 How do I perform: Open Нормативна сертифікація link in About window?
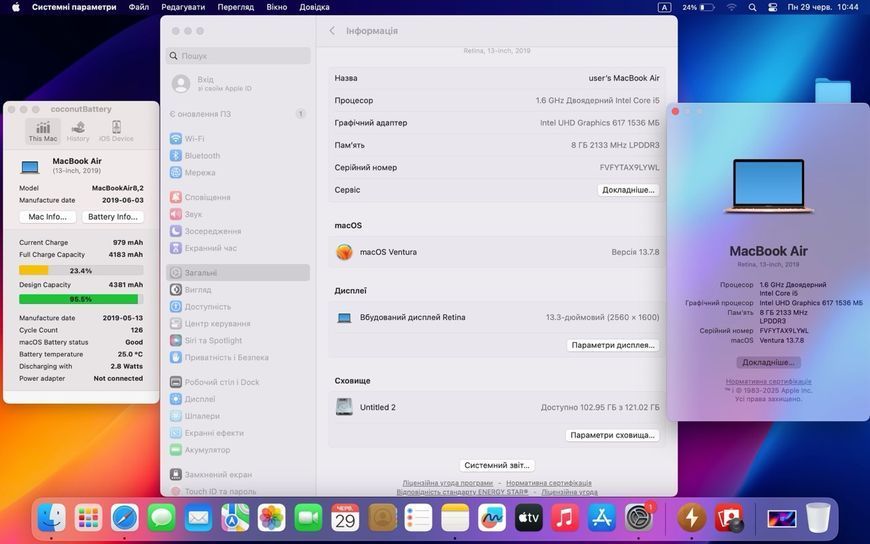coord(768,381)
